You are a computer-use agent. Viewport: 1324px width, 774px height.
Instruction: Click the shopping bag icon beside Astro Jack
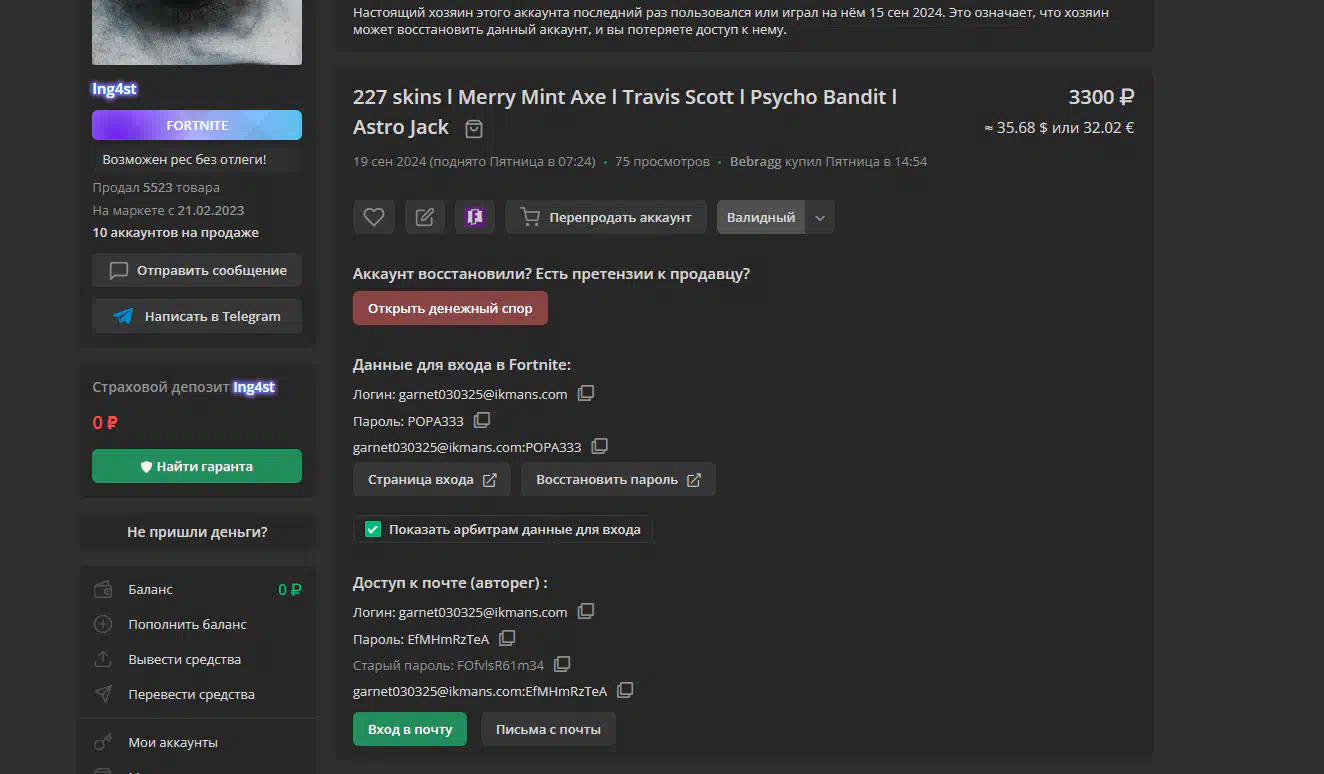coord(474,129)
